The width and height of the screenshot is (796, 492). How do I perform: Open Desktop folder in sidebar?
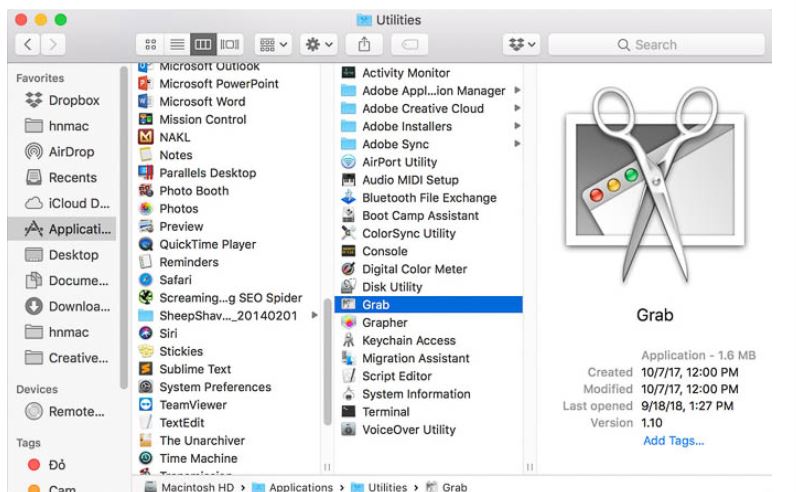point(61,255)
